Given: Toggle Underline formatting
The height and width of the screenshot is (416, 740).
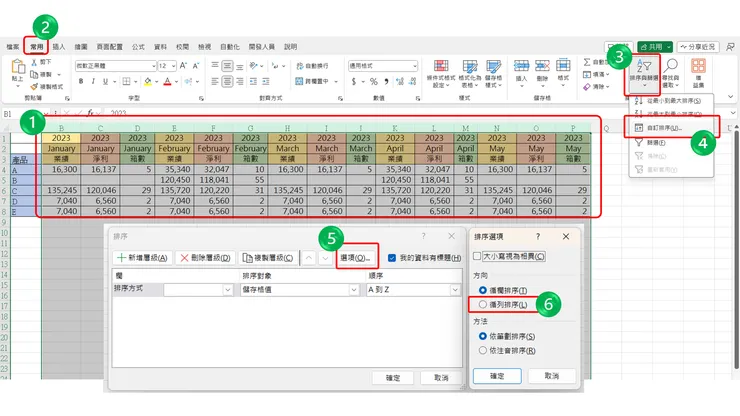Looking at the screenshot, I should click(x=105, y=81).
